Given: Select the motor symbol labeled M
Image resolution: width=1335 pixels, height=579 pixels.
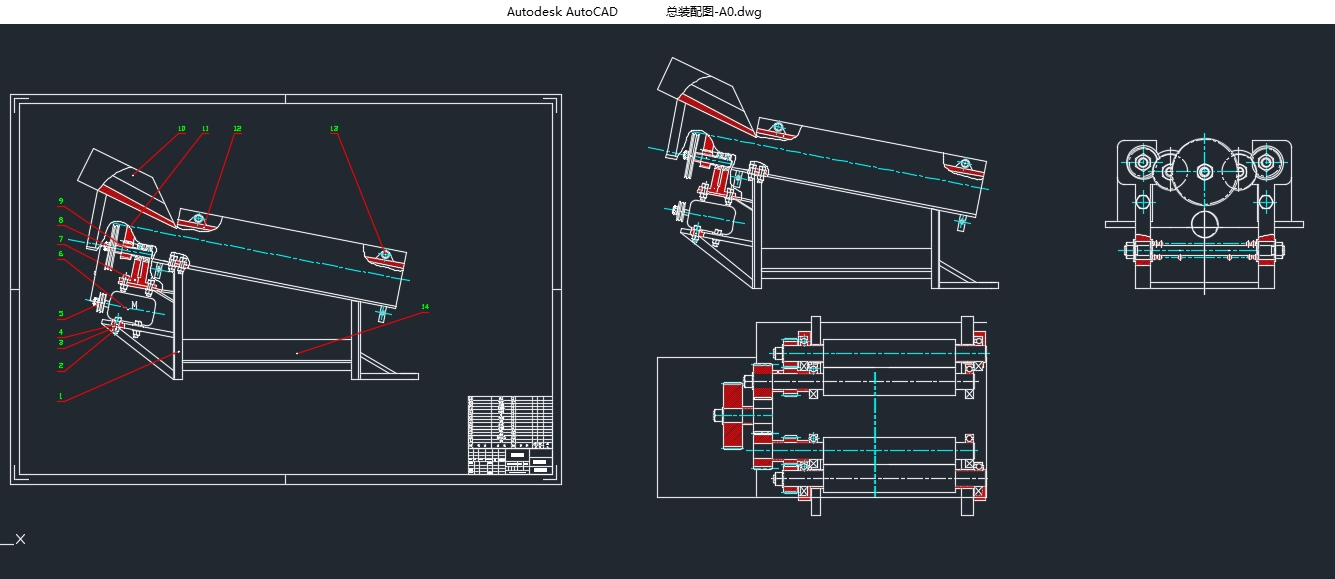Looking at the screenshot, I should [134, 305].
